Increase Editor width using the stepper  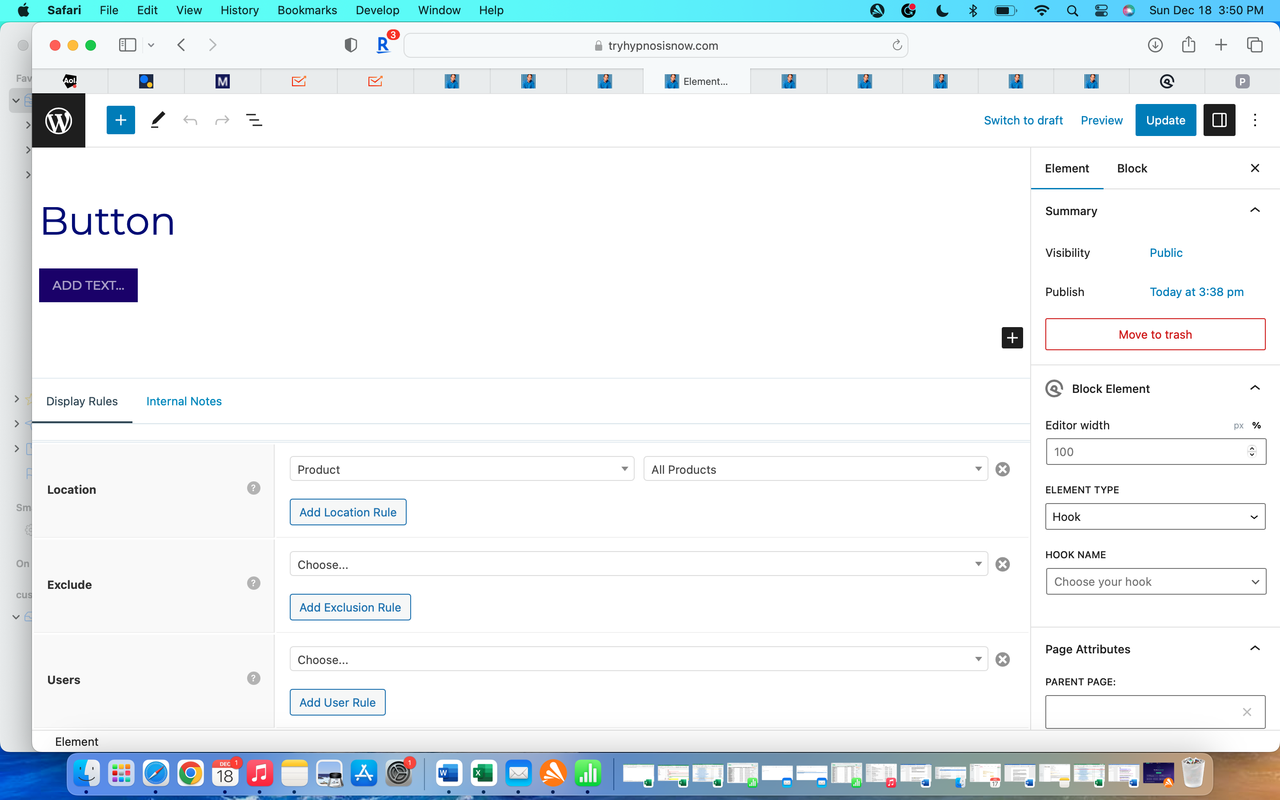[1251, 447]
